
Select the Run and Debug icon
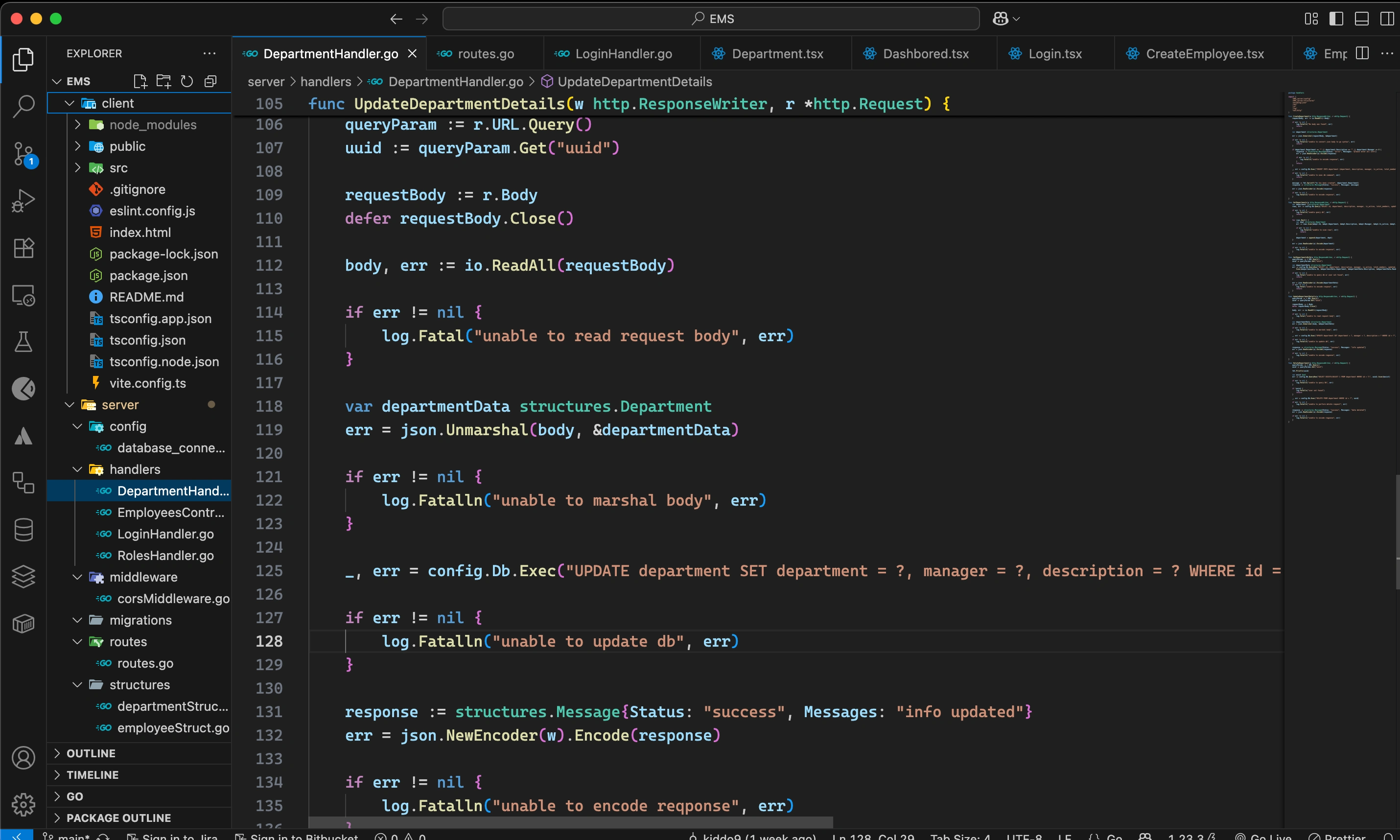click(24, 200)
